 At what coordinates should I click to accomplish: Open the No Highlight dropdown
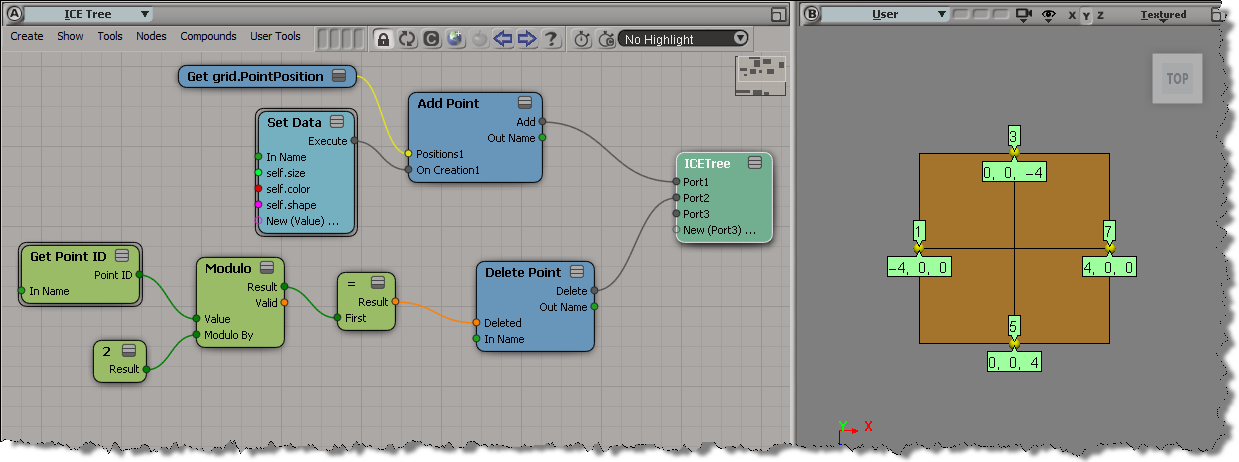(x=684, y=39)
